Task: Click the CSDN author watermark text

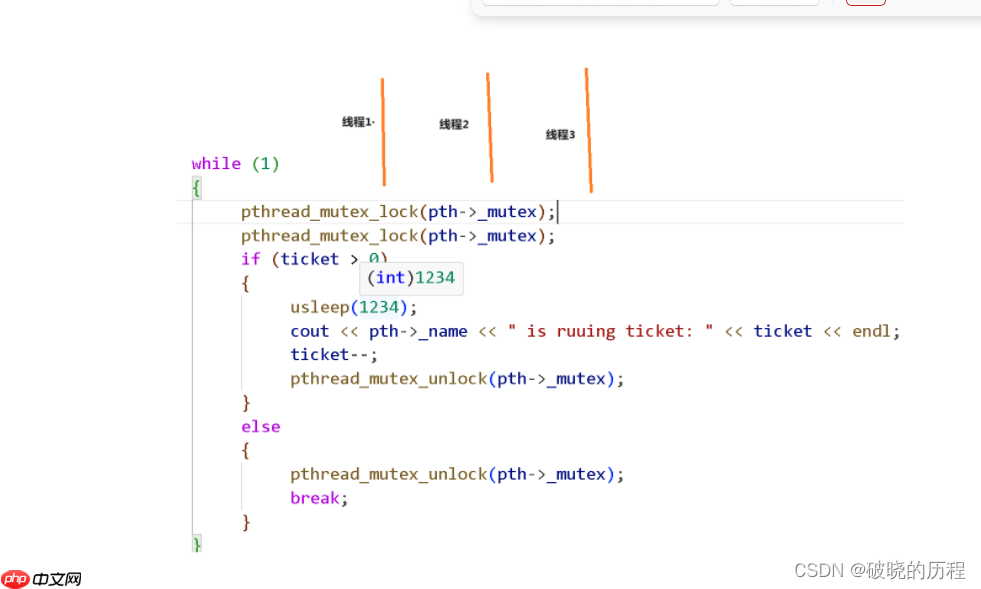Action: [879, 570]
